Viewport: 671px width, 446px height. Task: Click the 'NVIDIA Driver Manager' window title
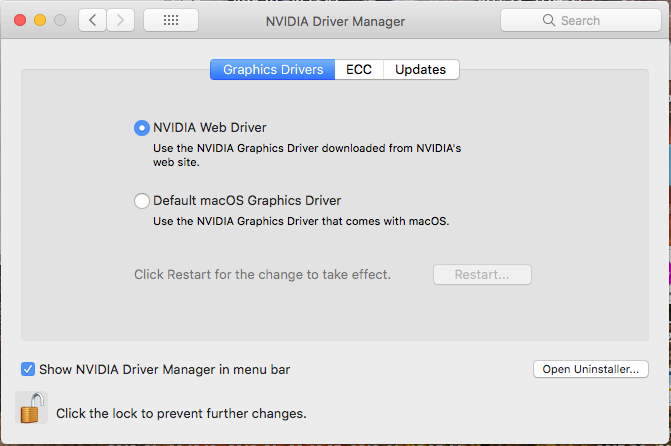336,21
